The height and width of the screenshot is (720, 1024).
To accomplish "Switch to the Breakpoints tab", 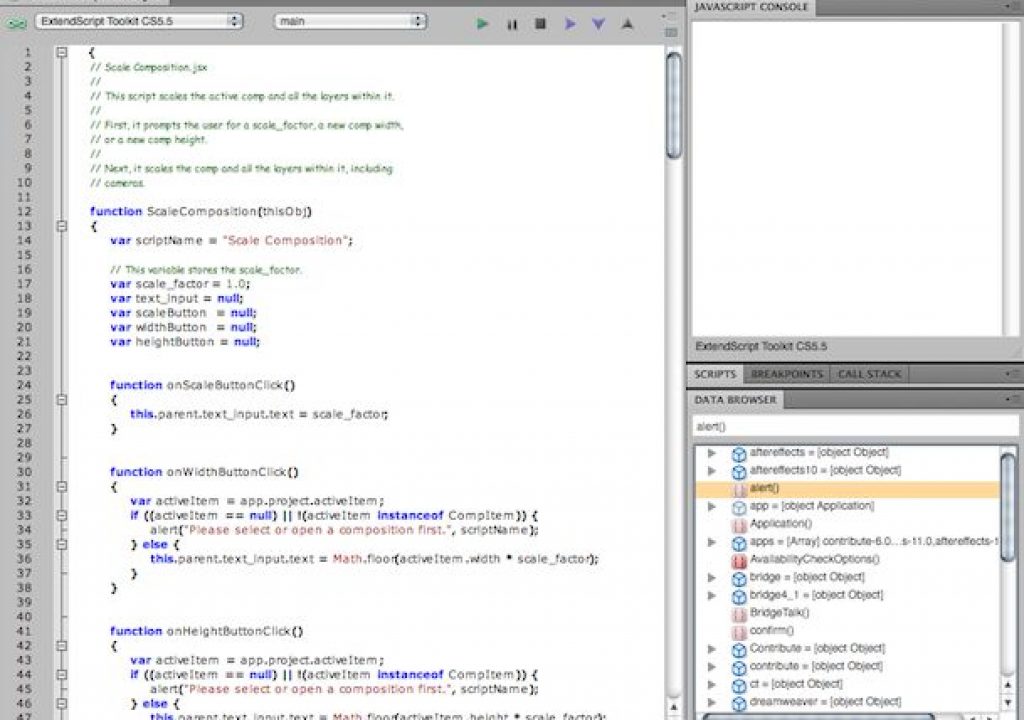I will pyautogui.click(x=786, y=374).
